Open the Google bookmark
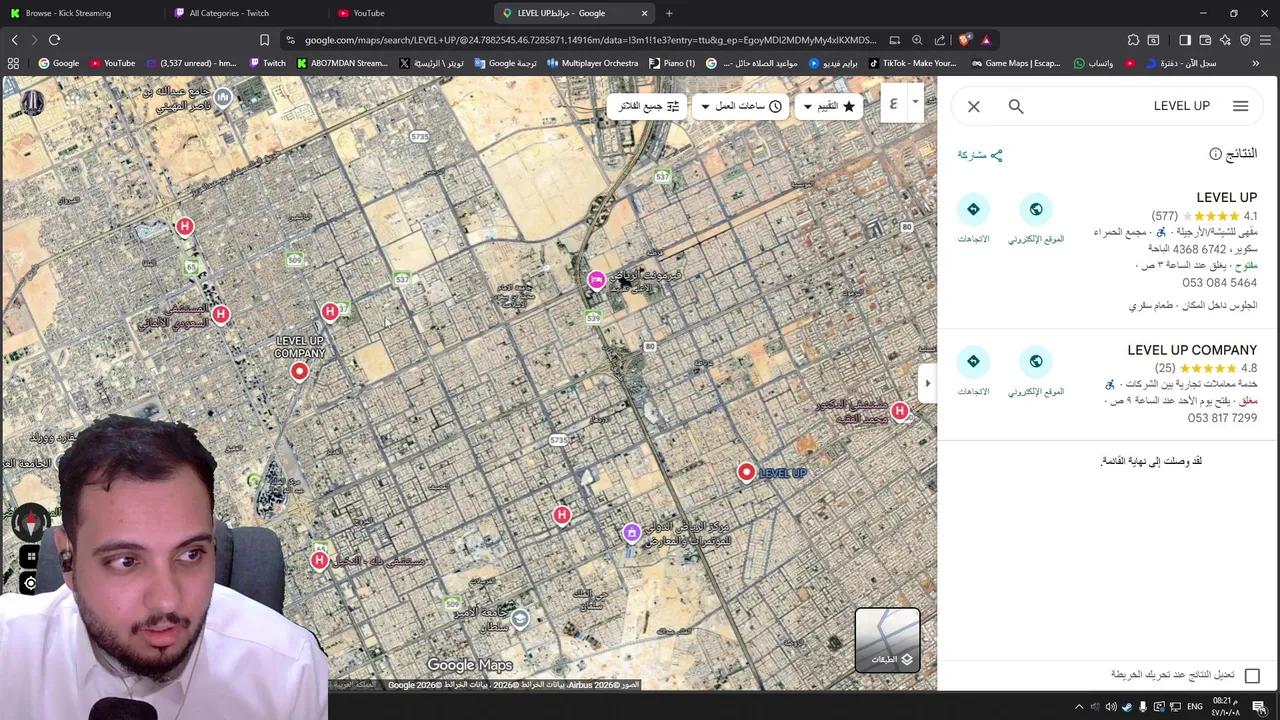This screenshot has width=1280, height=720. point(58,63)
